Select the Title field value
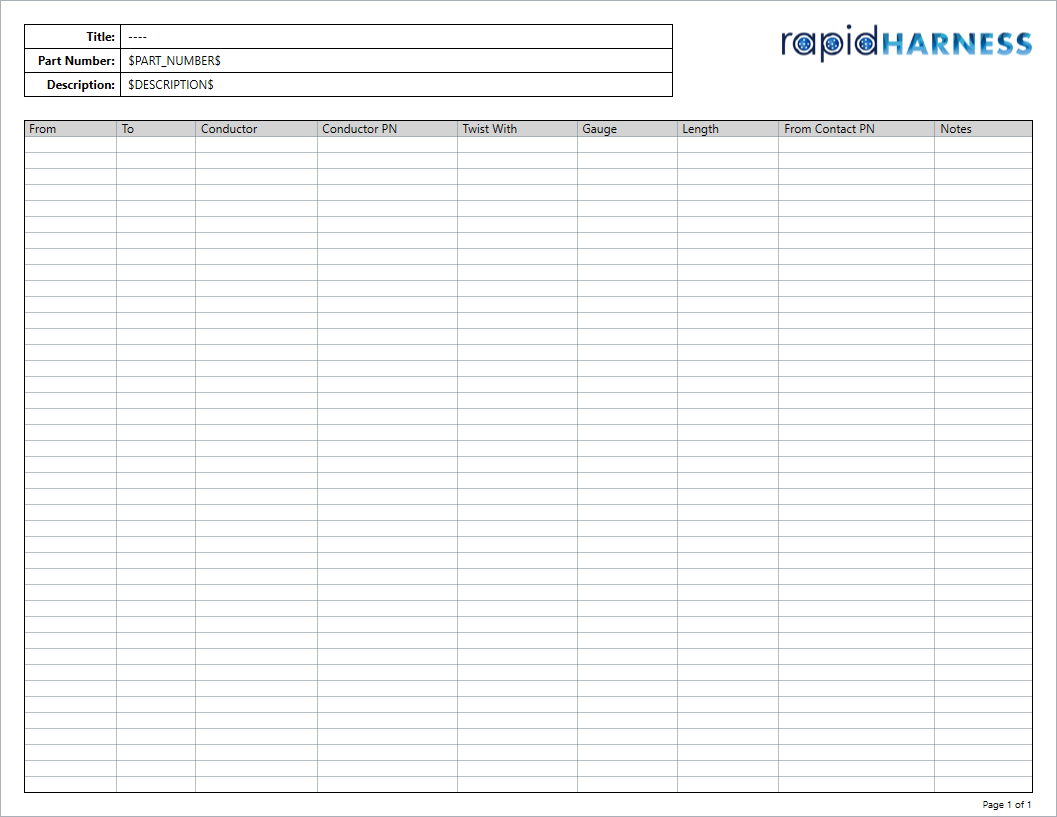1057x817 pixels. coord(395,37)
